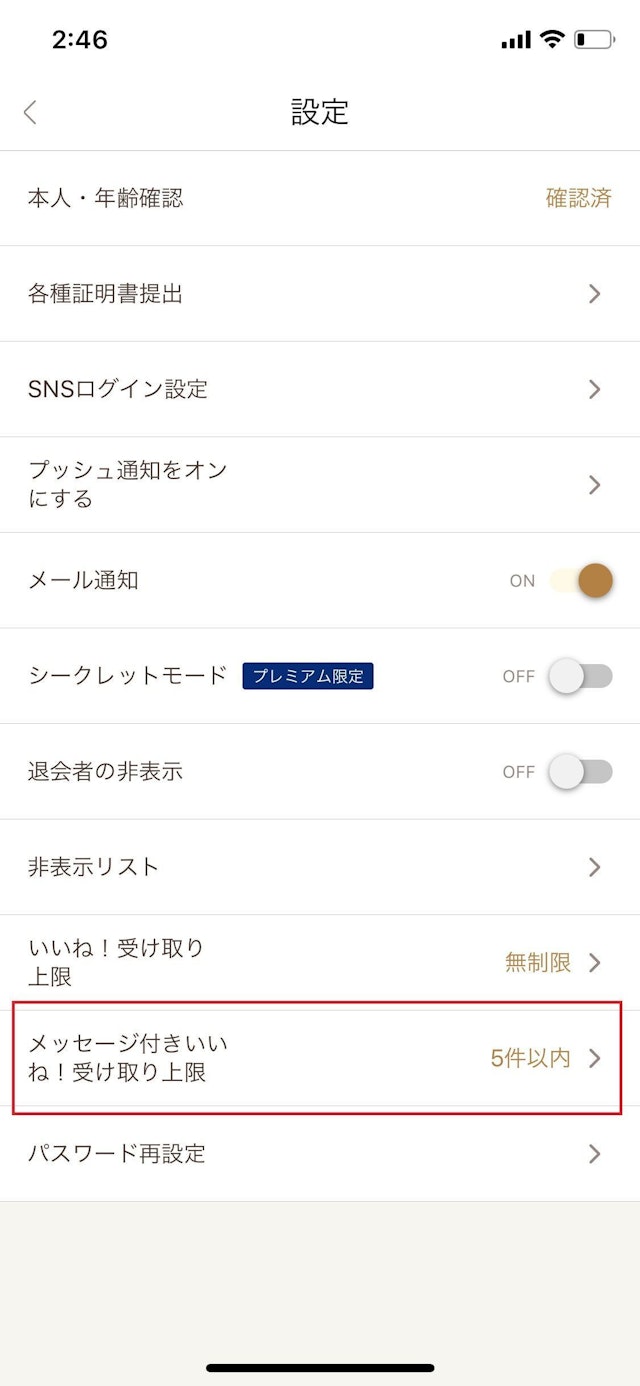This screenshot has height=1386, width=640.
Task: Tap arrow beside プッシュ通知をオンにする
Action: tap(595, 485)
